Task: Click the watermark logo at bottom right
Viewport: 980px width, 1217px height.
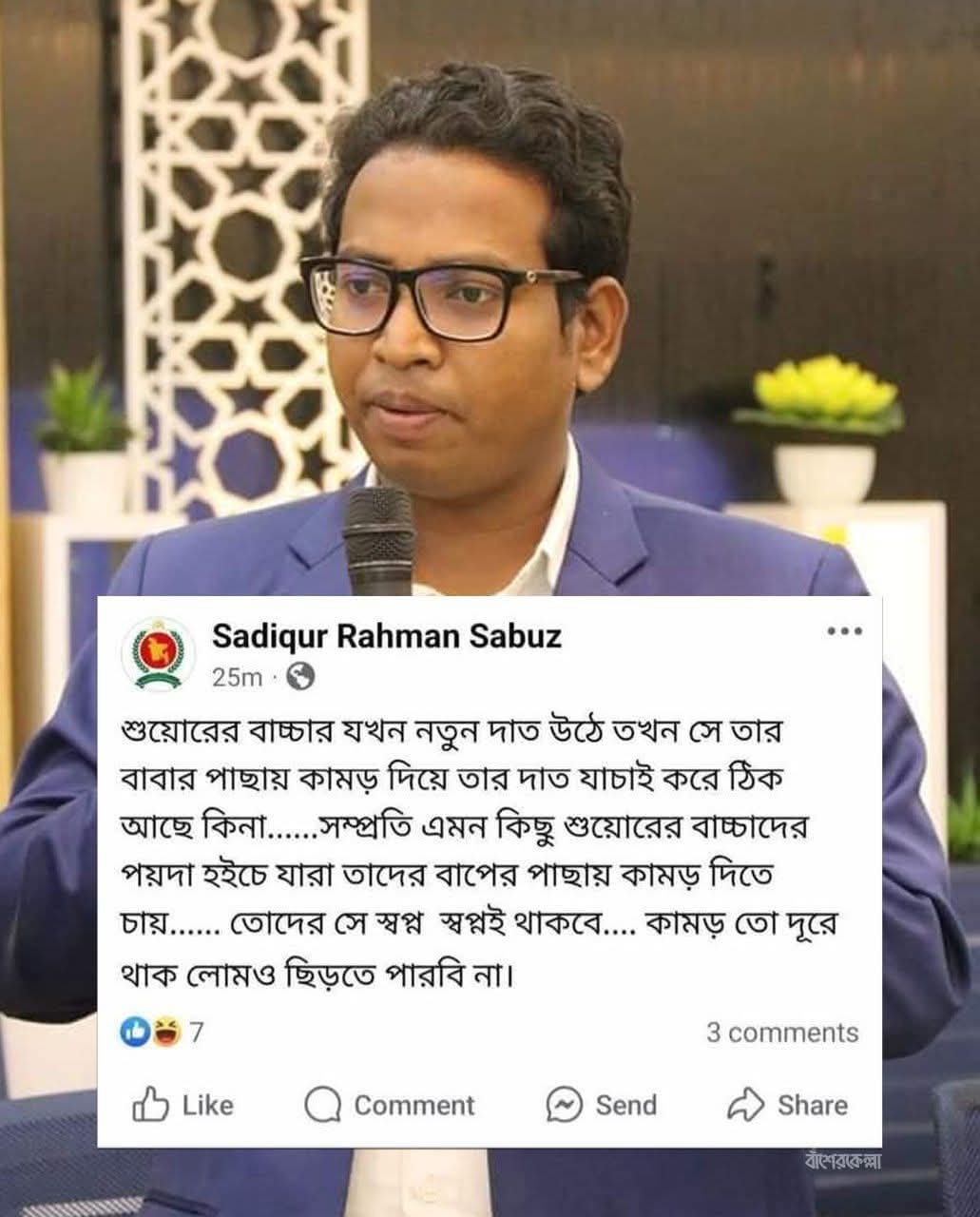Action: point(843,1162)
